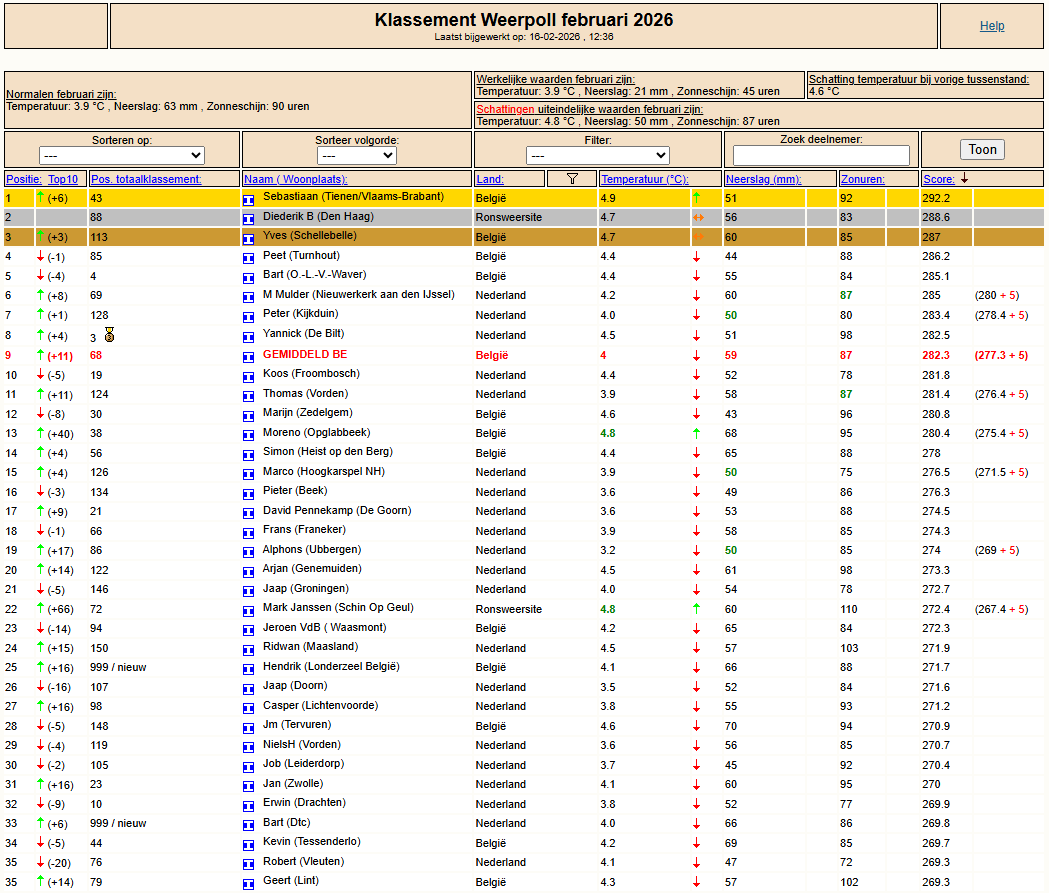1049x893 pixels.
Task: Open the Help link
Action: (992, 26)
